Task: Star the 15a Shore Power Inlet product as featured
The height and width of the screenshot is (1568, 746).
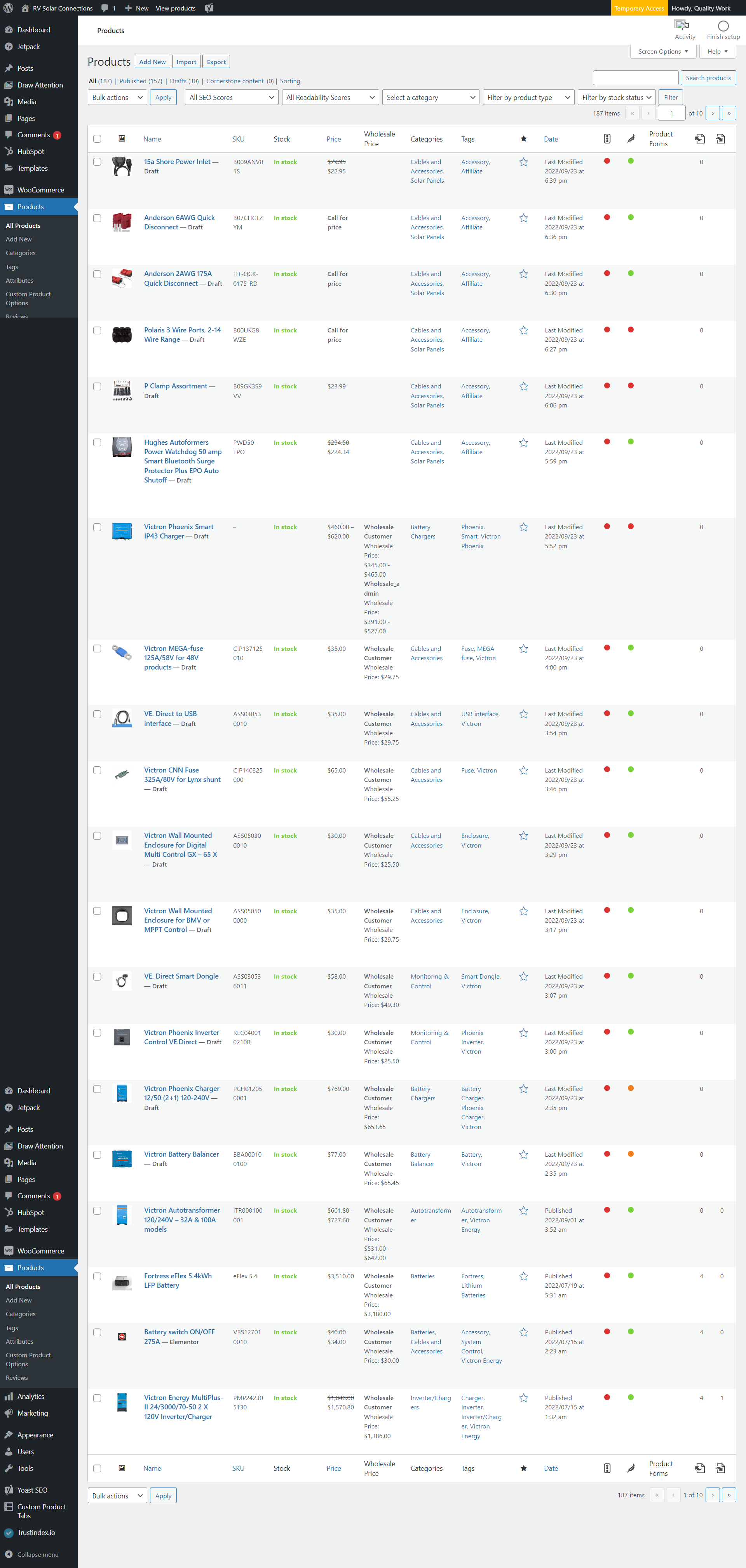Action: 523,162
